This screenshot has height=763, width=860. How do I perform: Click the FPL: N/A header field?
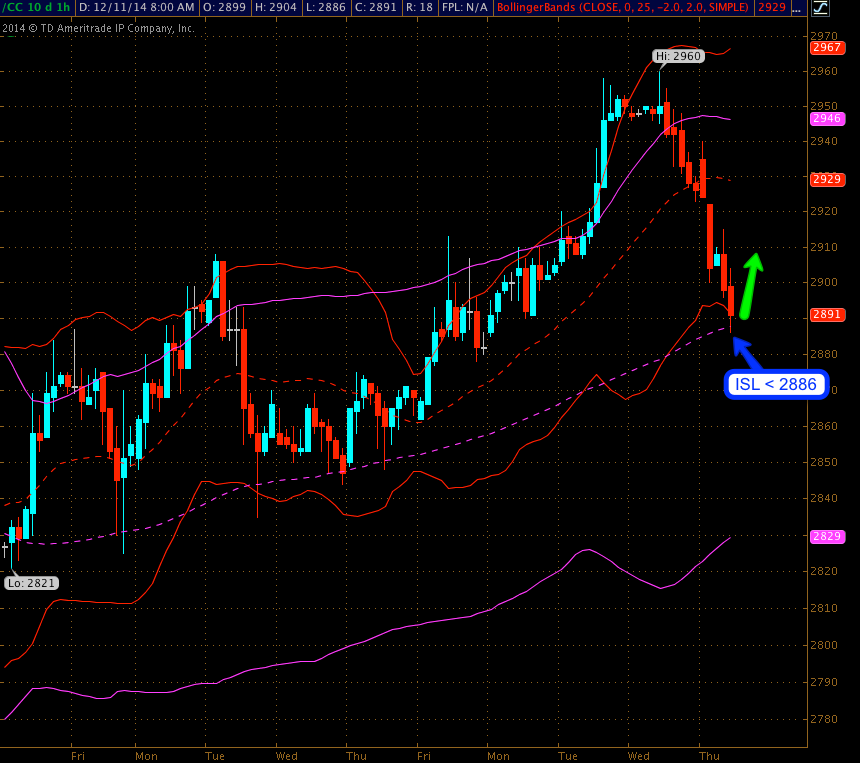[x=465, y=8]
